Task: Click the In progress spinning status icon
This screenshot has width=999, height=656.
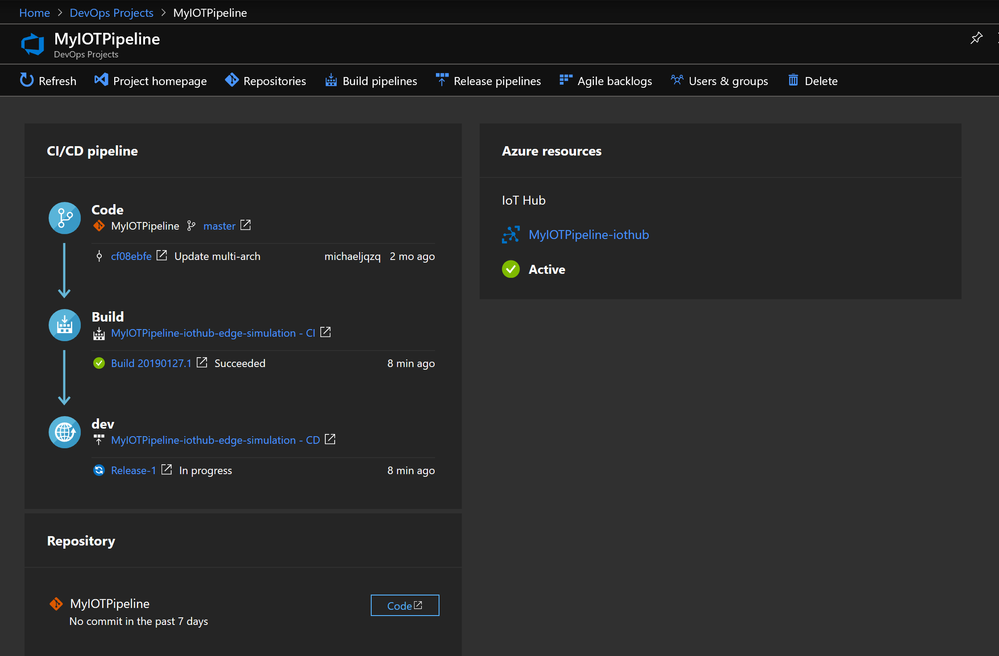Action: 99,470
